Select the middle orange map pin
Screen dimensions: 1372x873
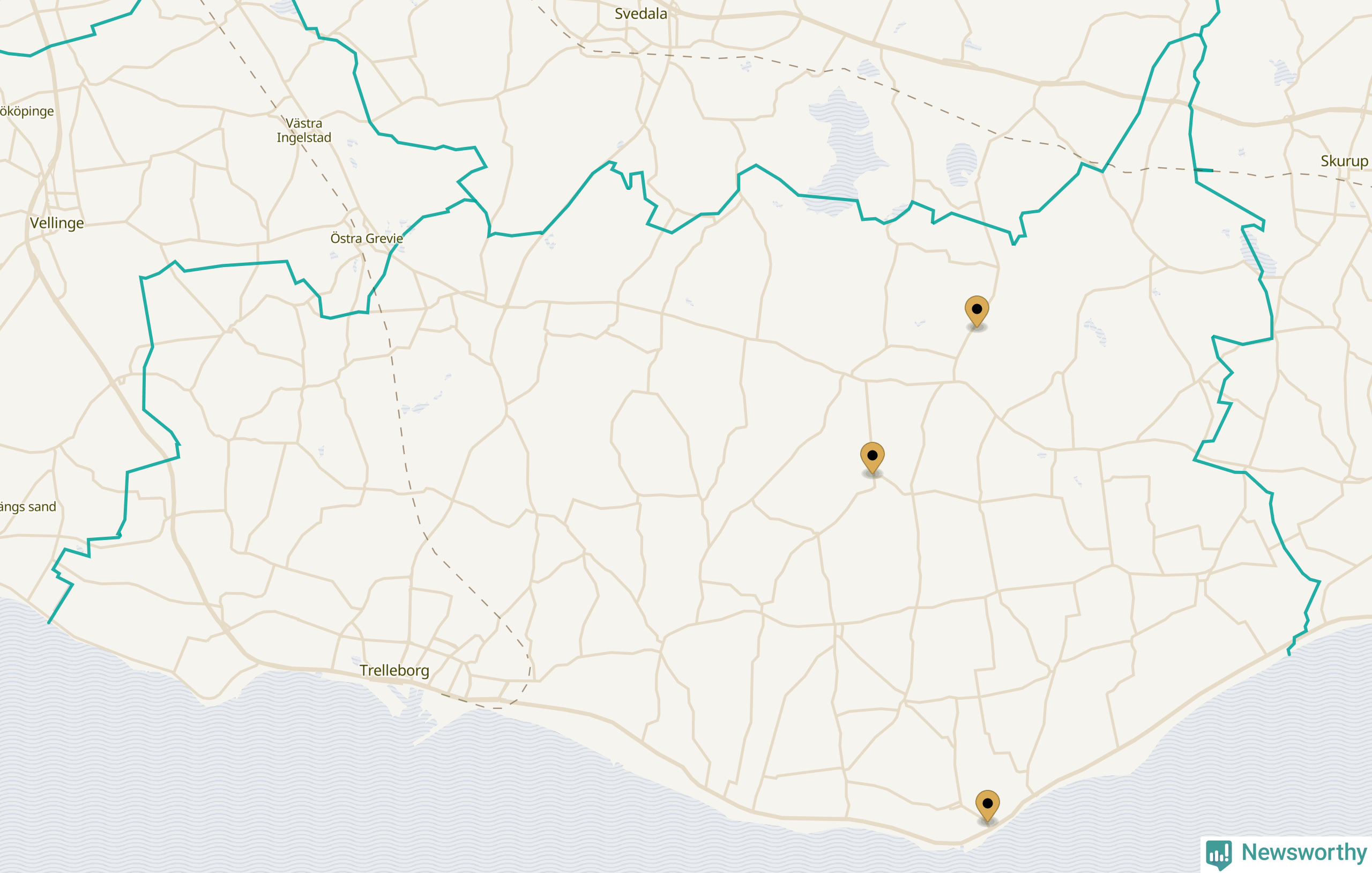click(873, 458)
